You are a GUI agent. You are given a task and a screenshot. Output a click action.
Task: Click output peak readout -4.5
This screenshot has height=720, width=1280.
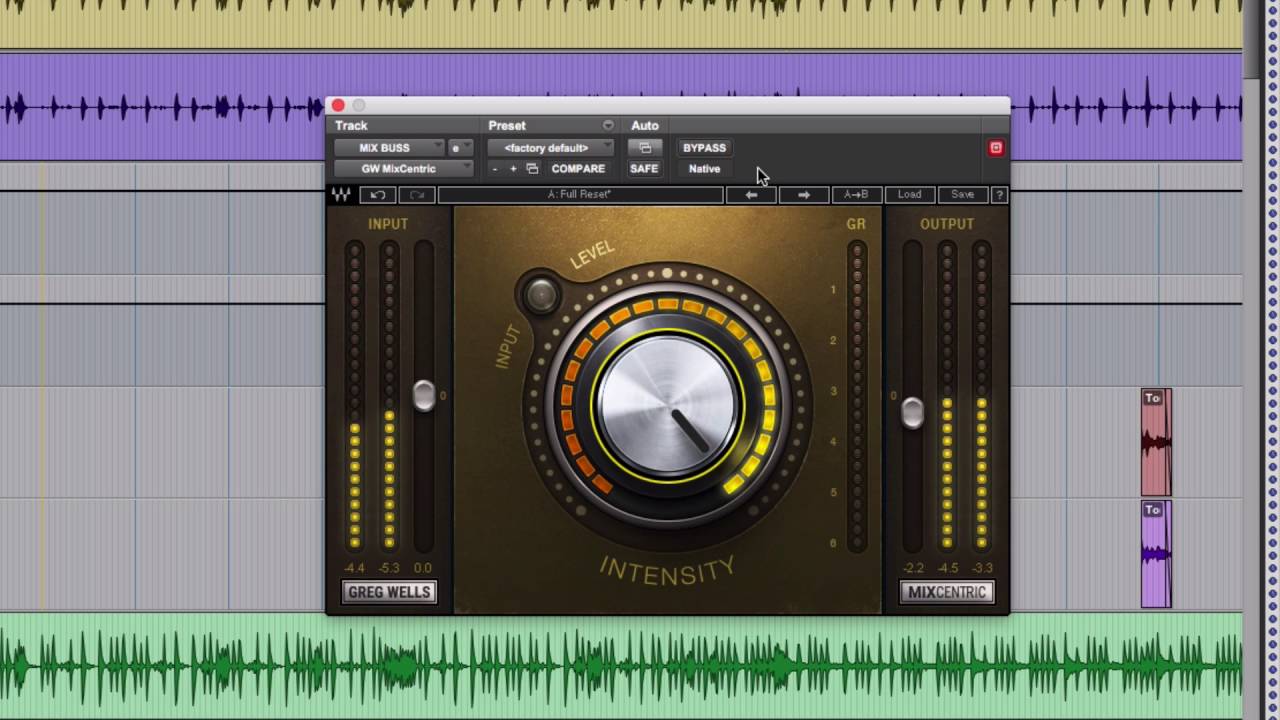[947, 568]
